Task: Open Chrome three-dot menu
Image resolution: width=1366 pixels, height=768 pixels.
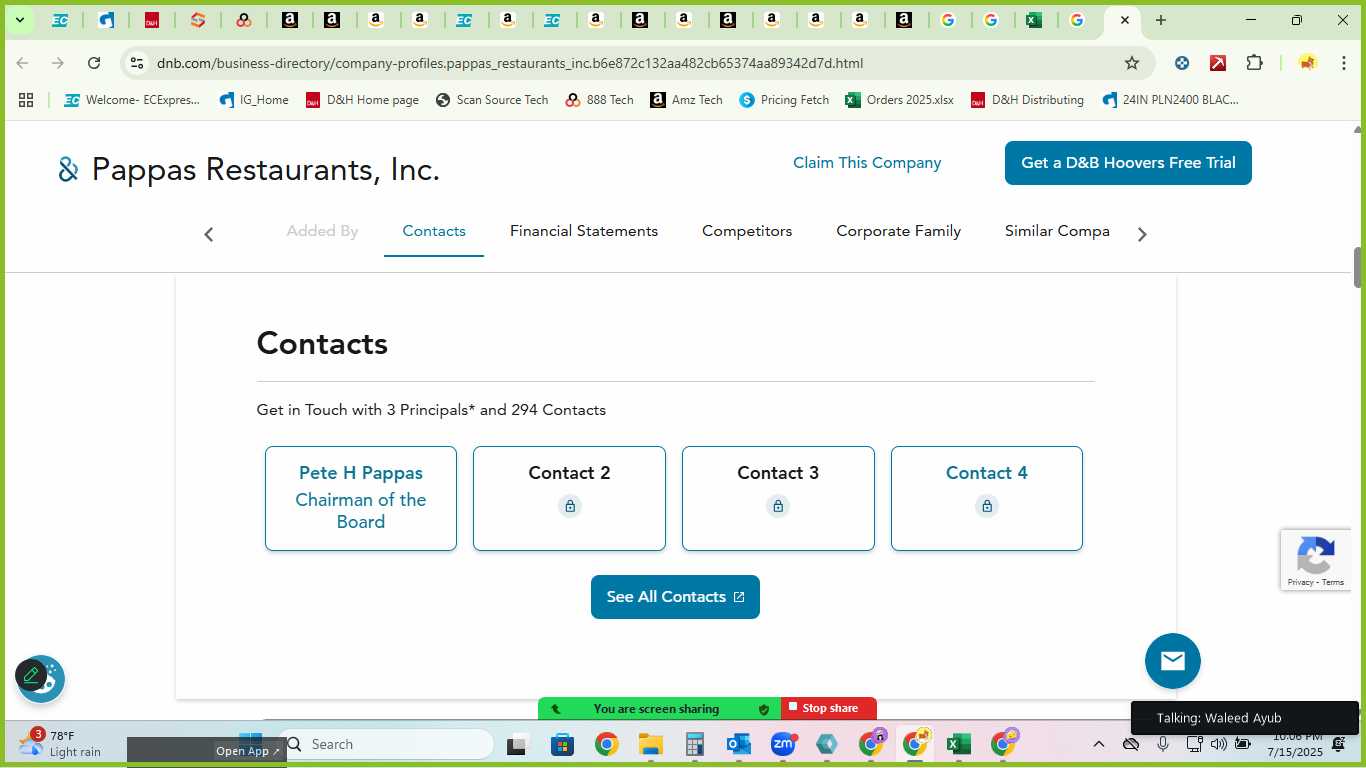Action: click(1342, 63)
